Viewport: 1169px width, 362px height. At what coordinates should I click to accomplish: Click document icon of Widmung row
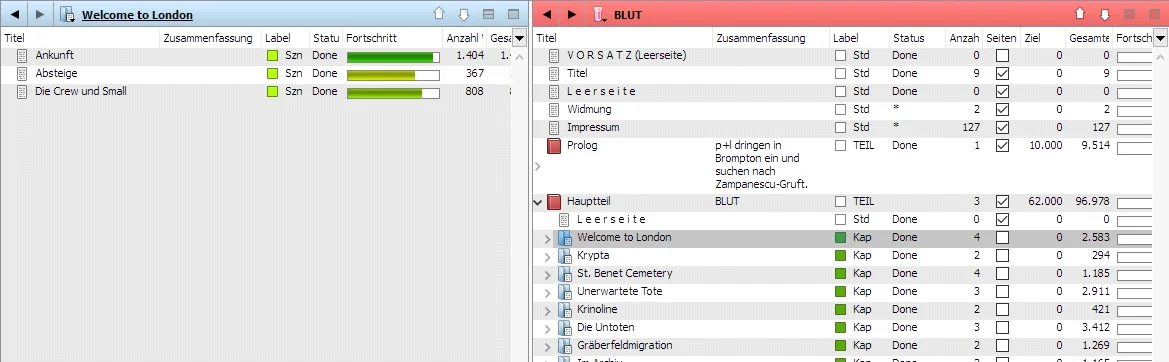click(554, 109)
